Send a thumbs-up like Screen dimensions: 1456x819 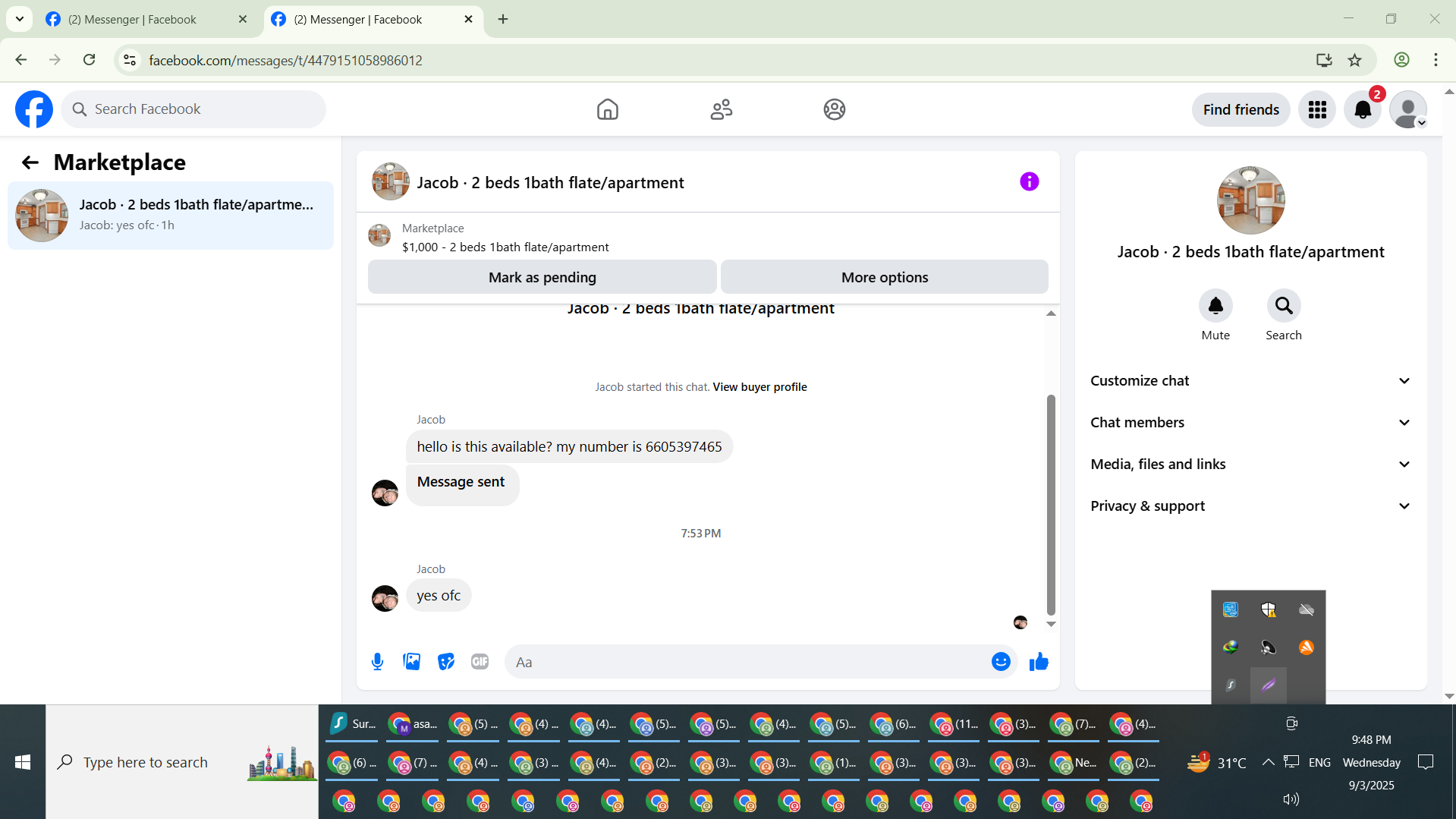(x=1039, y=662)
